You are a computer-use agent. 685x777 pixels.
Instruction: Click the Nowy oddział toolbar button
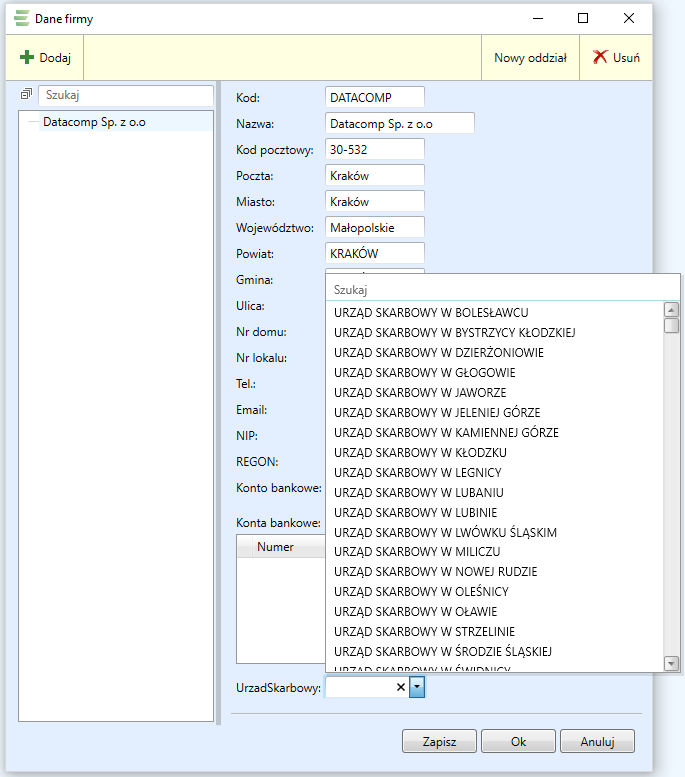click(x=530, y=58)
